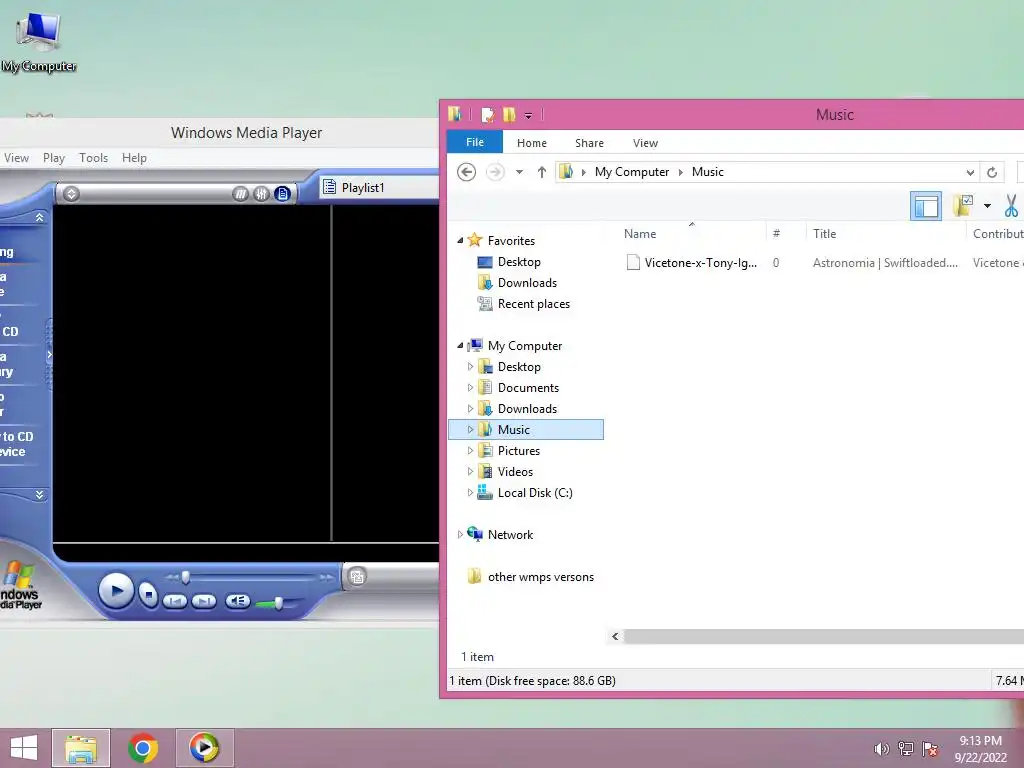
Task: Open the Windows Start button
Action: [x=24, y=748]
